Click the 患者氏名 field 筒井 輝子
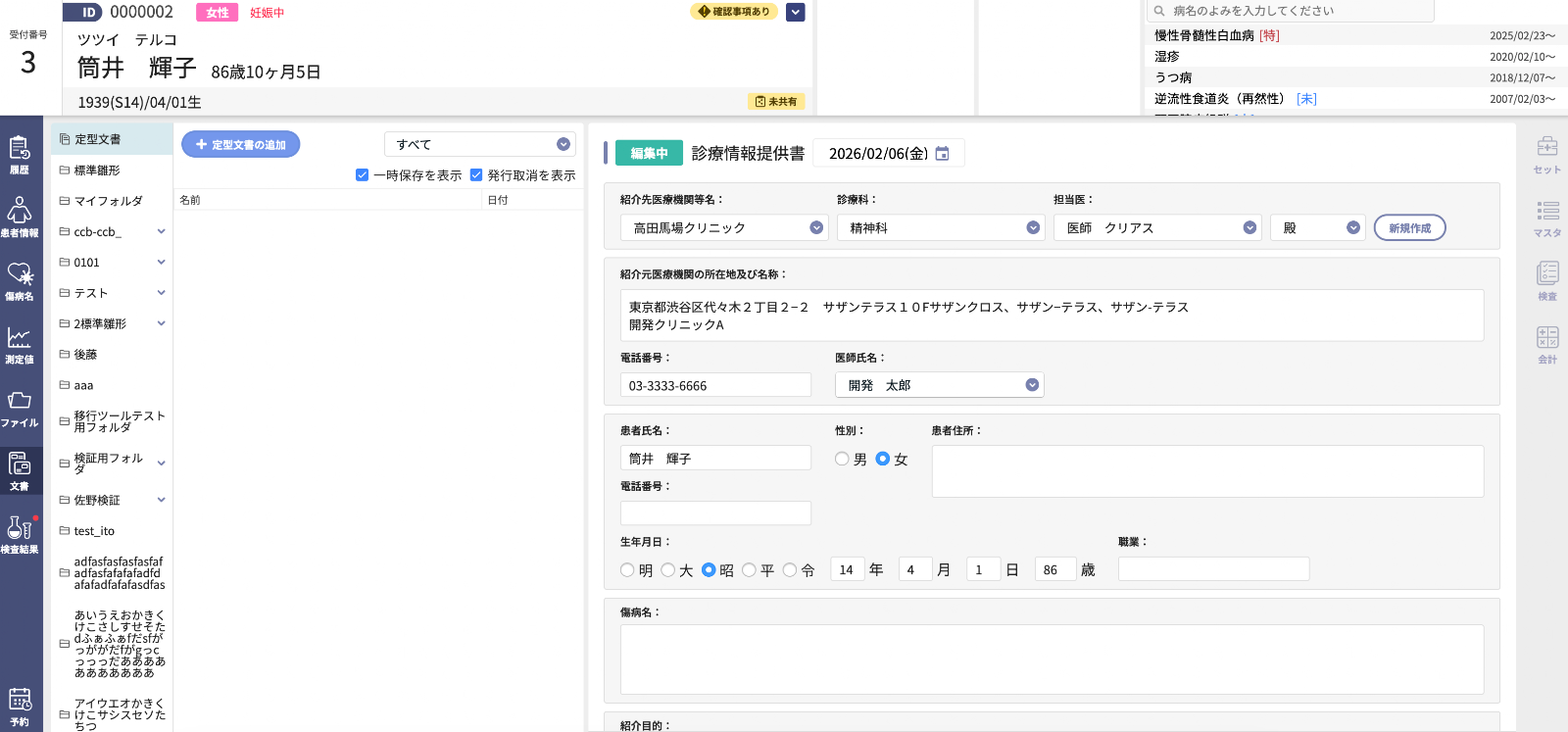 715,458
